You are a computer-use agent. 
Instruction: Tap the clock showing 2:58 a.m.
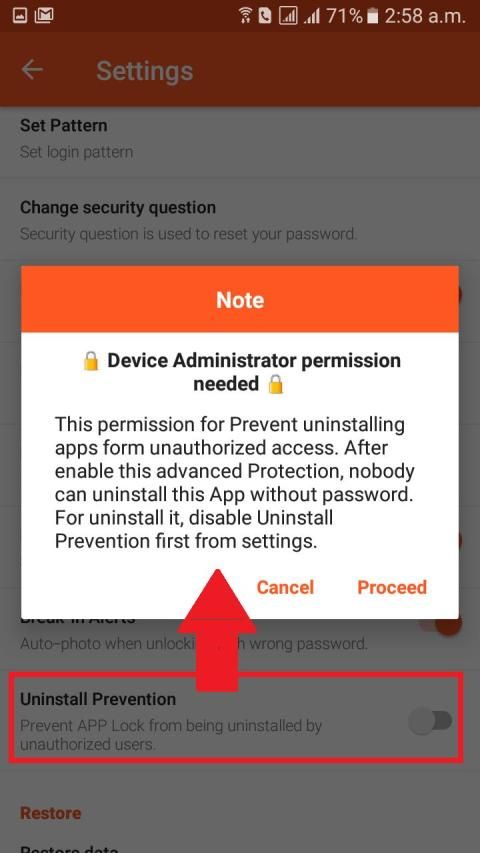coord(425,16)
